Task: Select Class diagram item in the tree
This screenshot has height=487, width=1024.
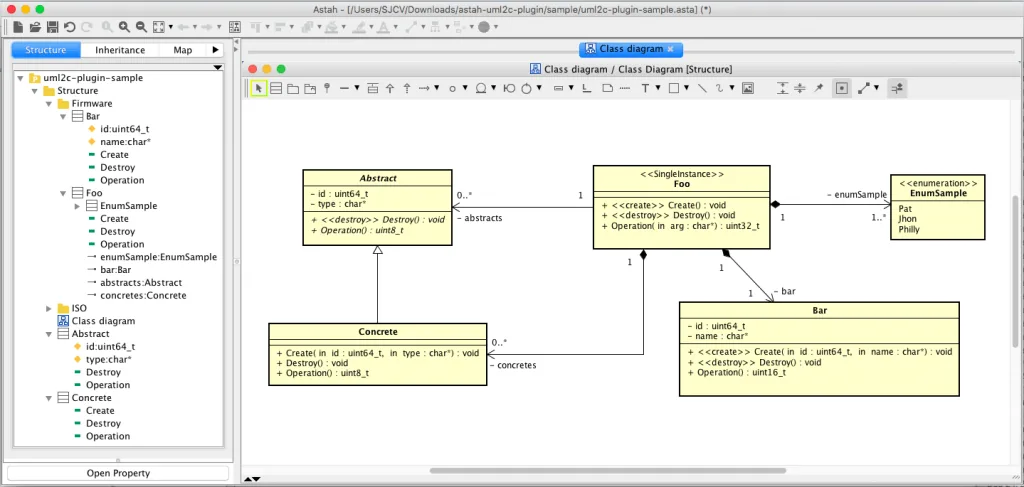Action: pos(96,321)
